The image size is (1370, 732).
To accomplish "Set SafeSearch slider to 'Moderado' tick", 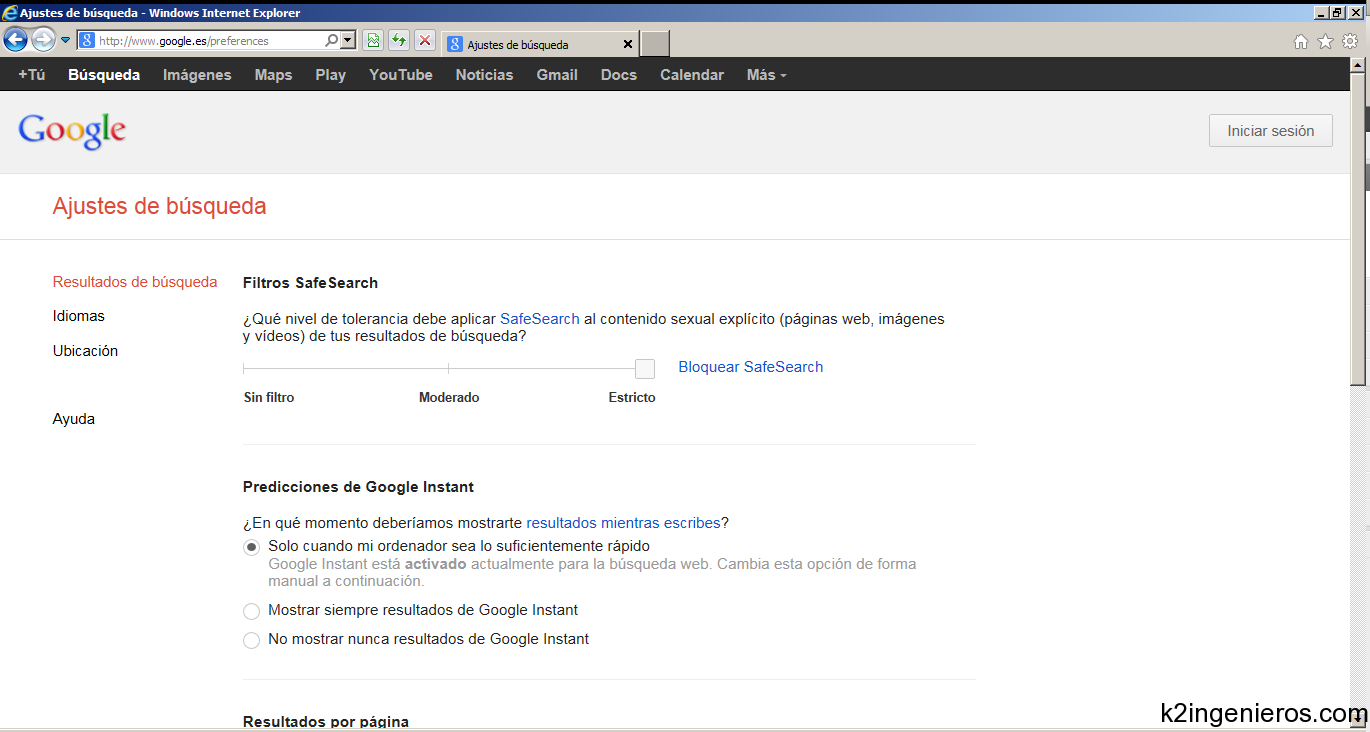I will tap(448, 369).
